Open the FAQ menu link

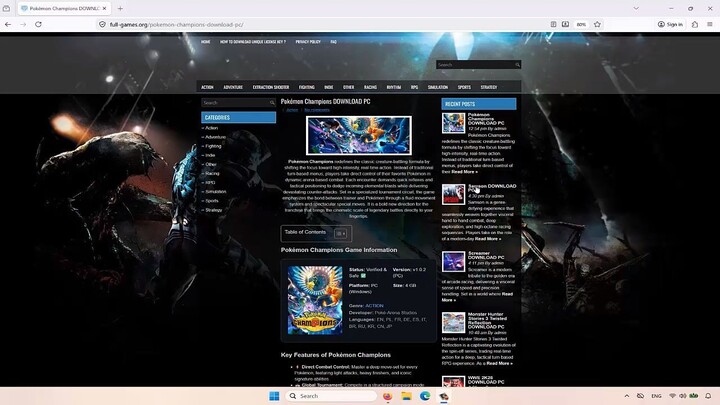pos(333,42)
